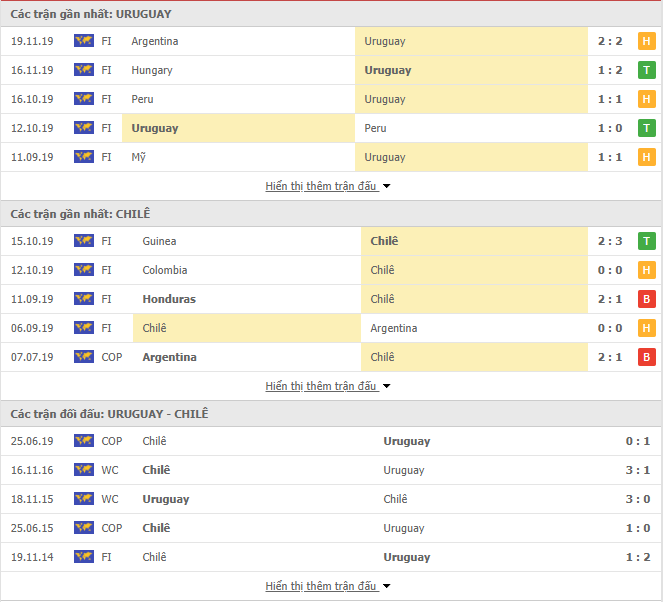Viewport: 663px width, 602px height.
Task: Click the 3 : 0 score of 18.11.15 match
Action: [x=638, y=499]
